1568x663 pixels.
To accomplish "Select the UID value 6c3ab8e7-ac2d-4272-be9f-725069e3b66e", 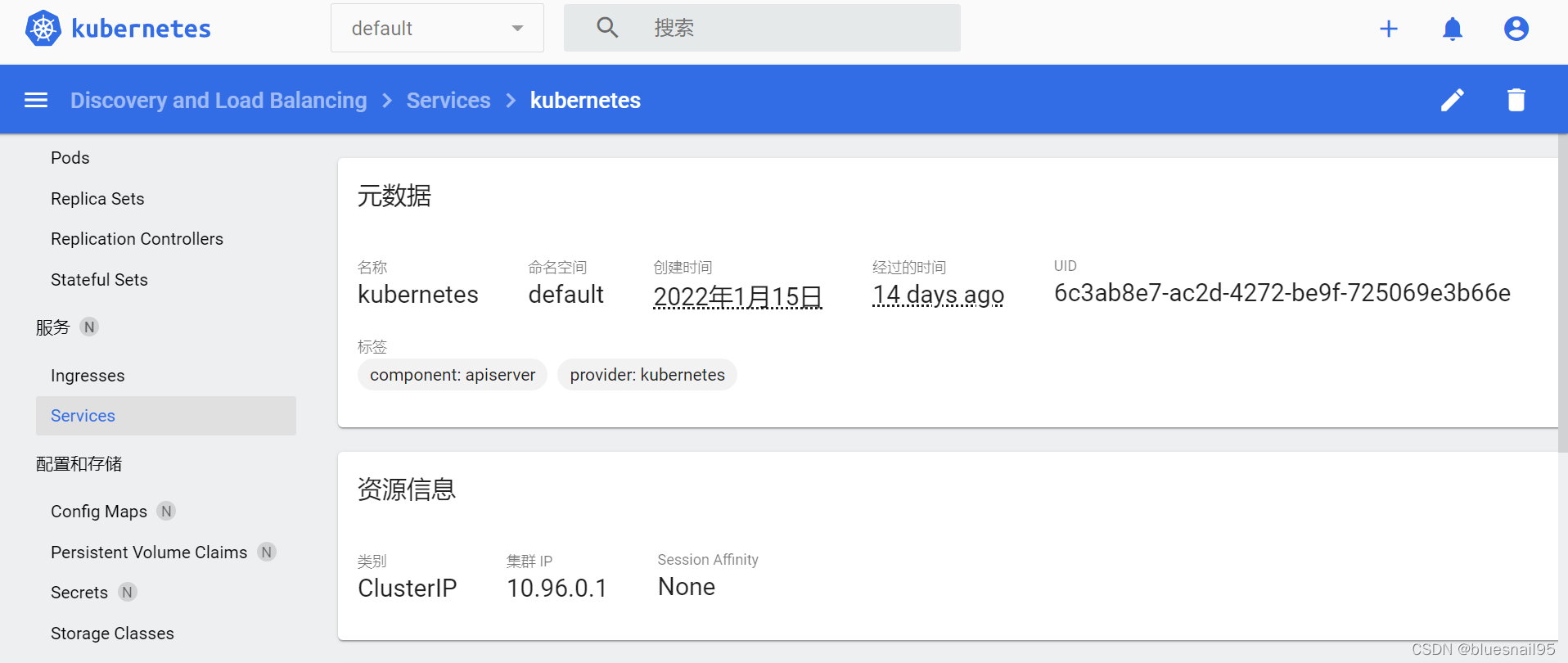I will coord(1282,293).
